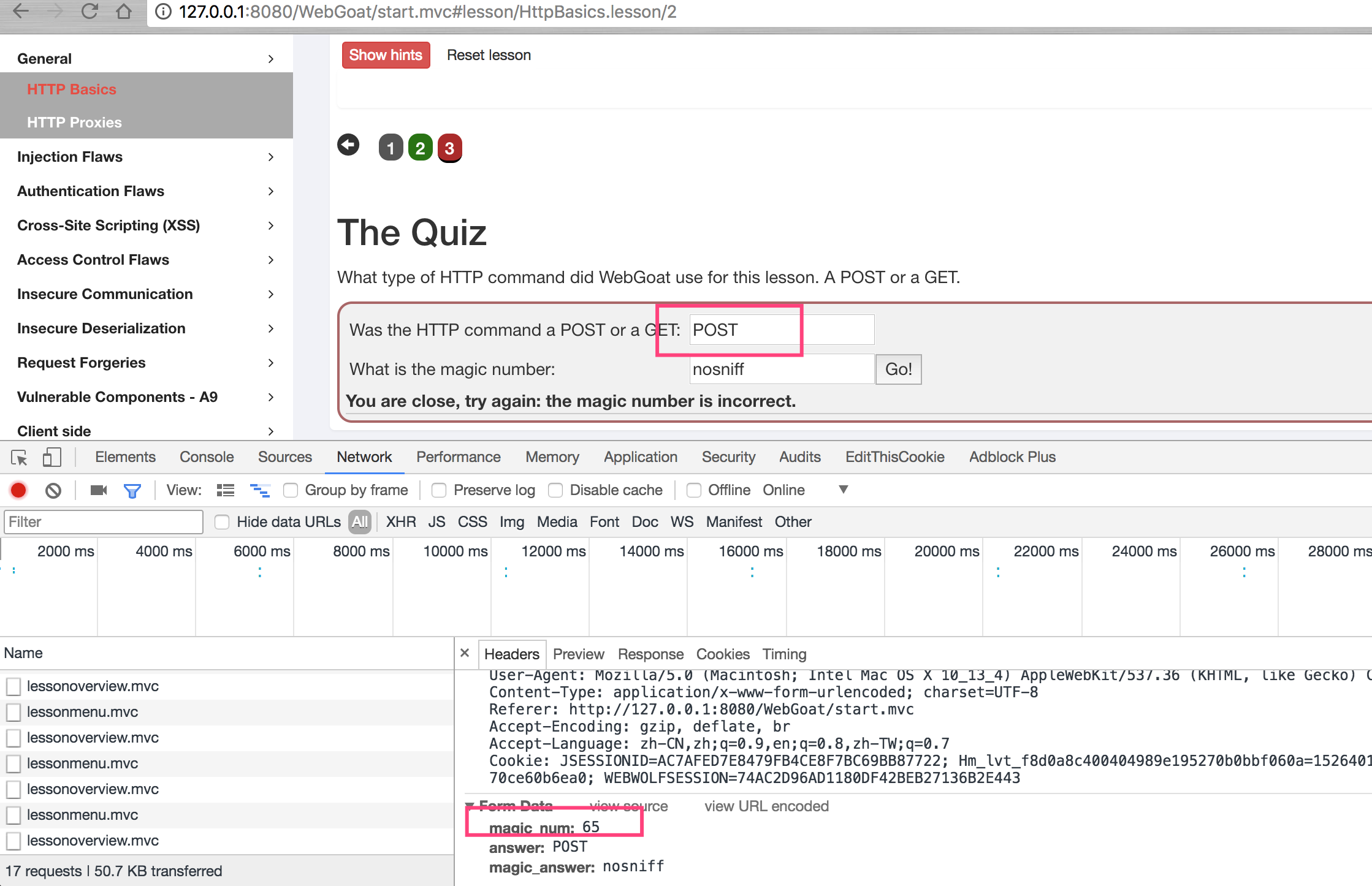
Task: Close the request details pane
Action: pyautogui.click(x=465, y=653)
